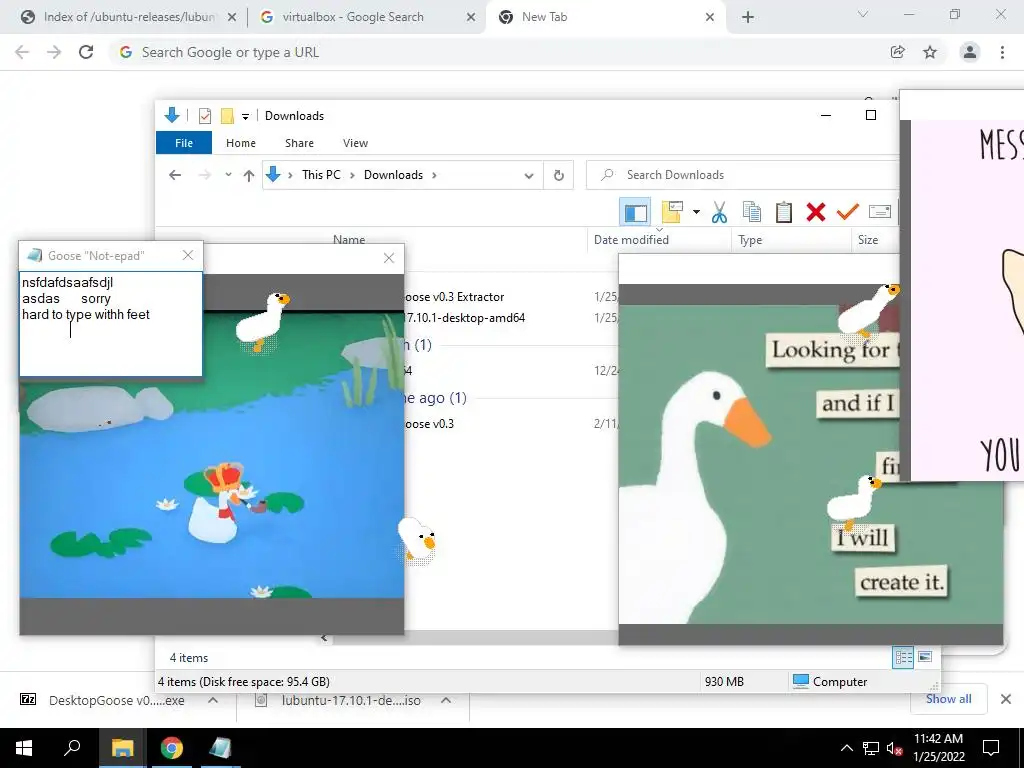Image resolution: width=1024 pixels, height=768 pixels.
Task: Open the File tab in Explorer
Action: tap(184, 143)
